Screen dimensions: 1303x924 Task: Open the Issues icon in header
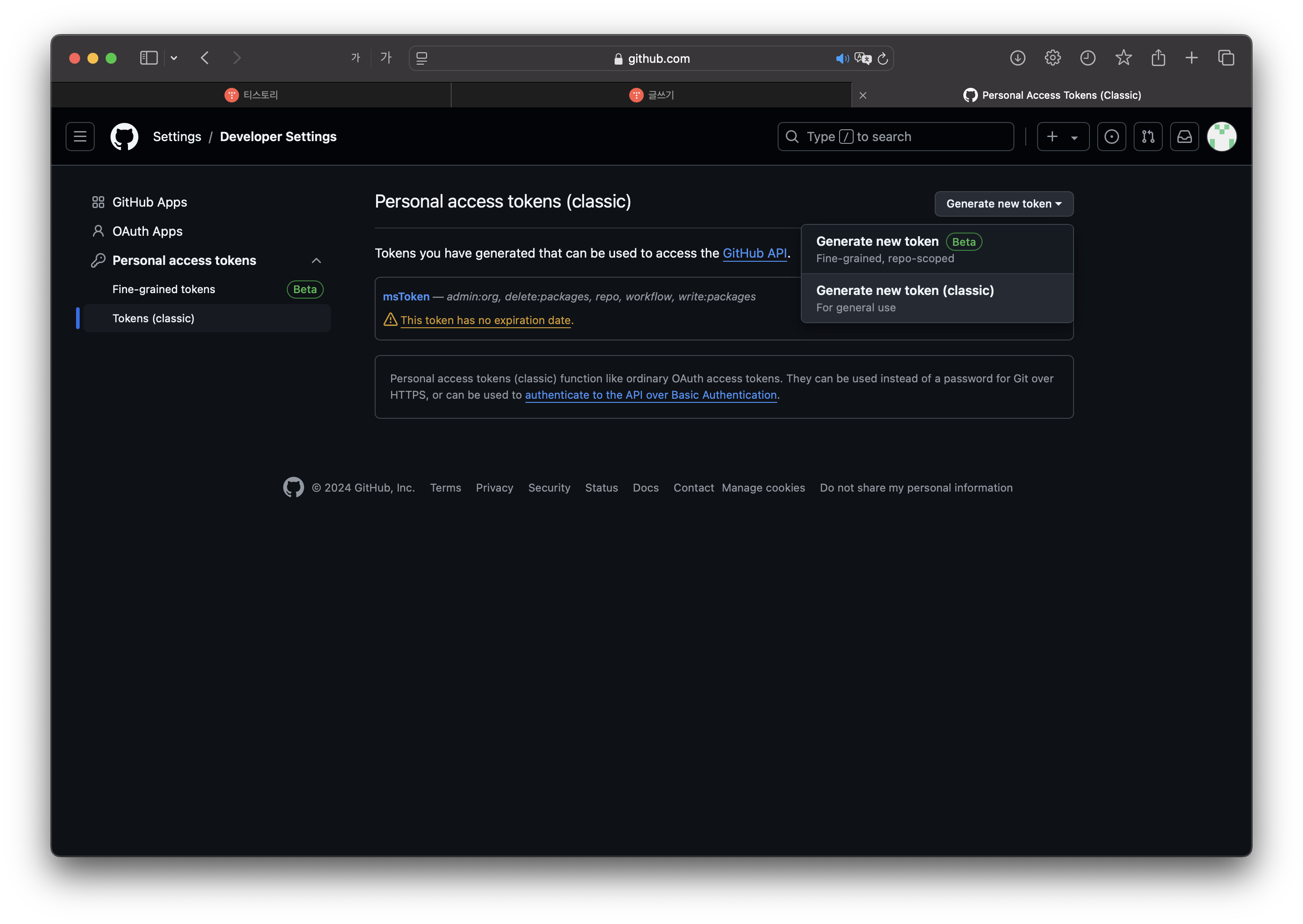(1111, 137)
